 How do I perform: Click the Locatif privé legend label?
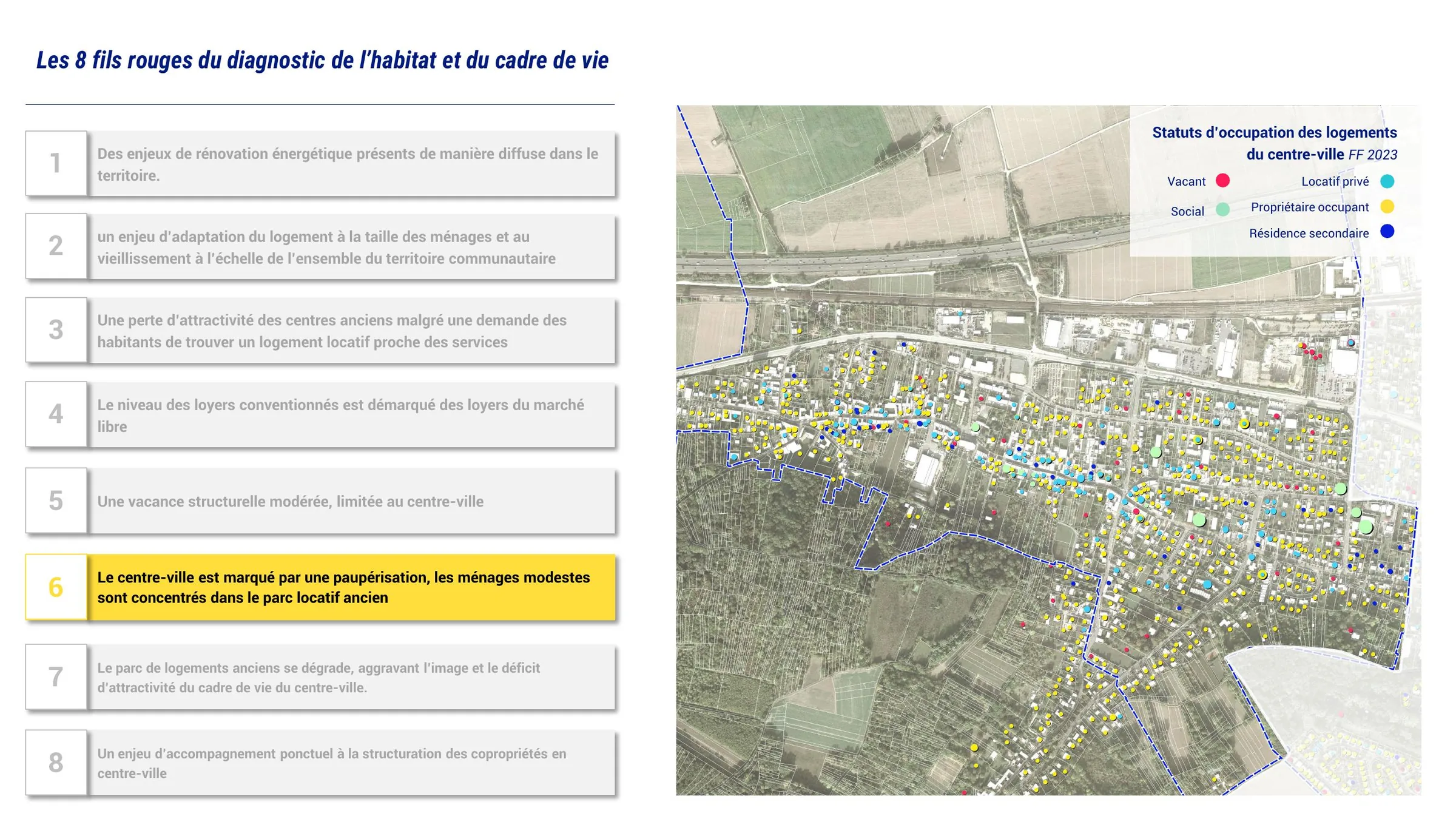pyautogui.click(x=1335, y=181)
